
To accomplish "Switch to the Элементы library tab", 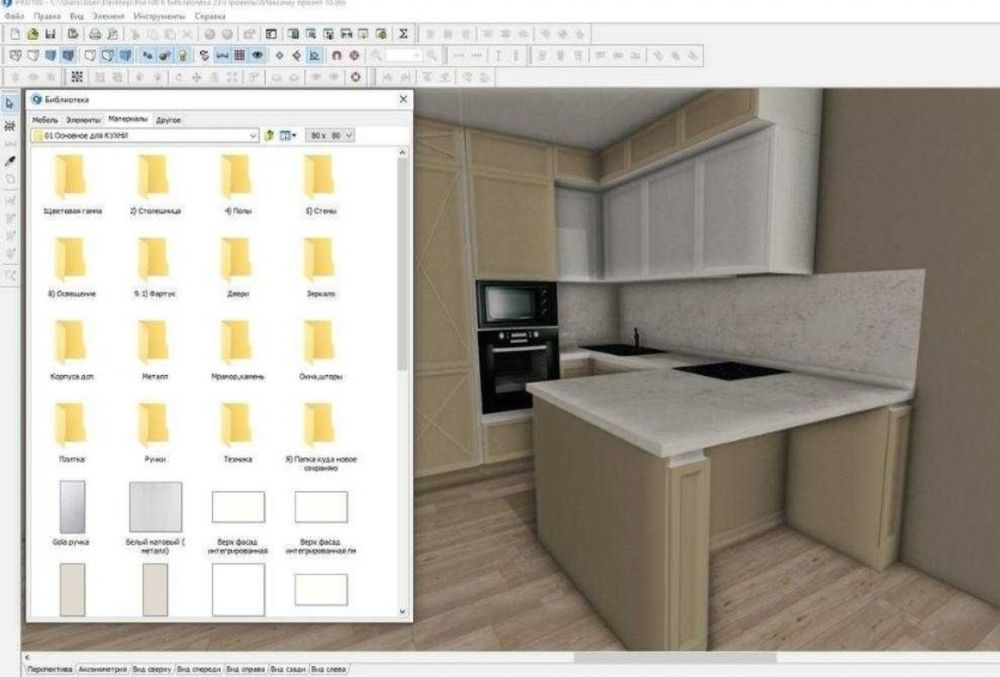I will pyautogui.click(x=83, y=120).
